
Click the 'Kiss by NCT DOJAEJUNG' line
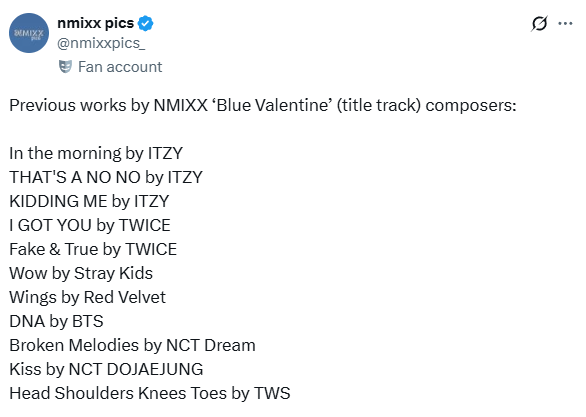(x=106, y=369)
